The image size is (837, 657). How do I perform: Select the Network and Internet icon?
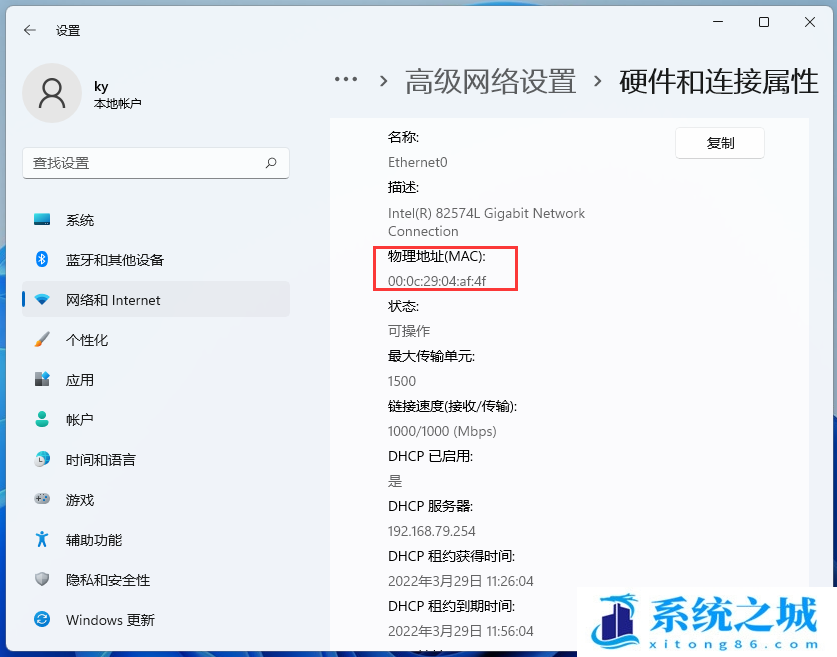tap(42, 300)
